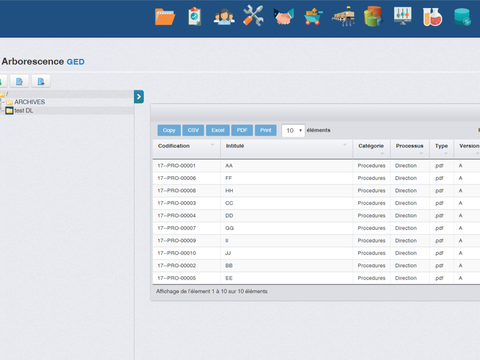Click the delete document toolbar button

tap(41, 81)
